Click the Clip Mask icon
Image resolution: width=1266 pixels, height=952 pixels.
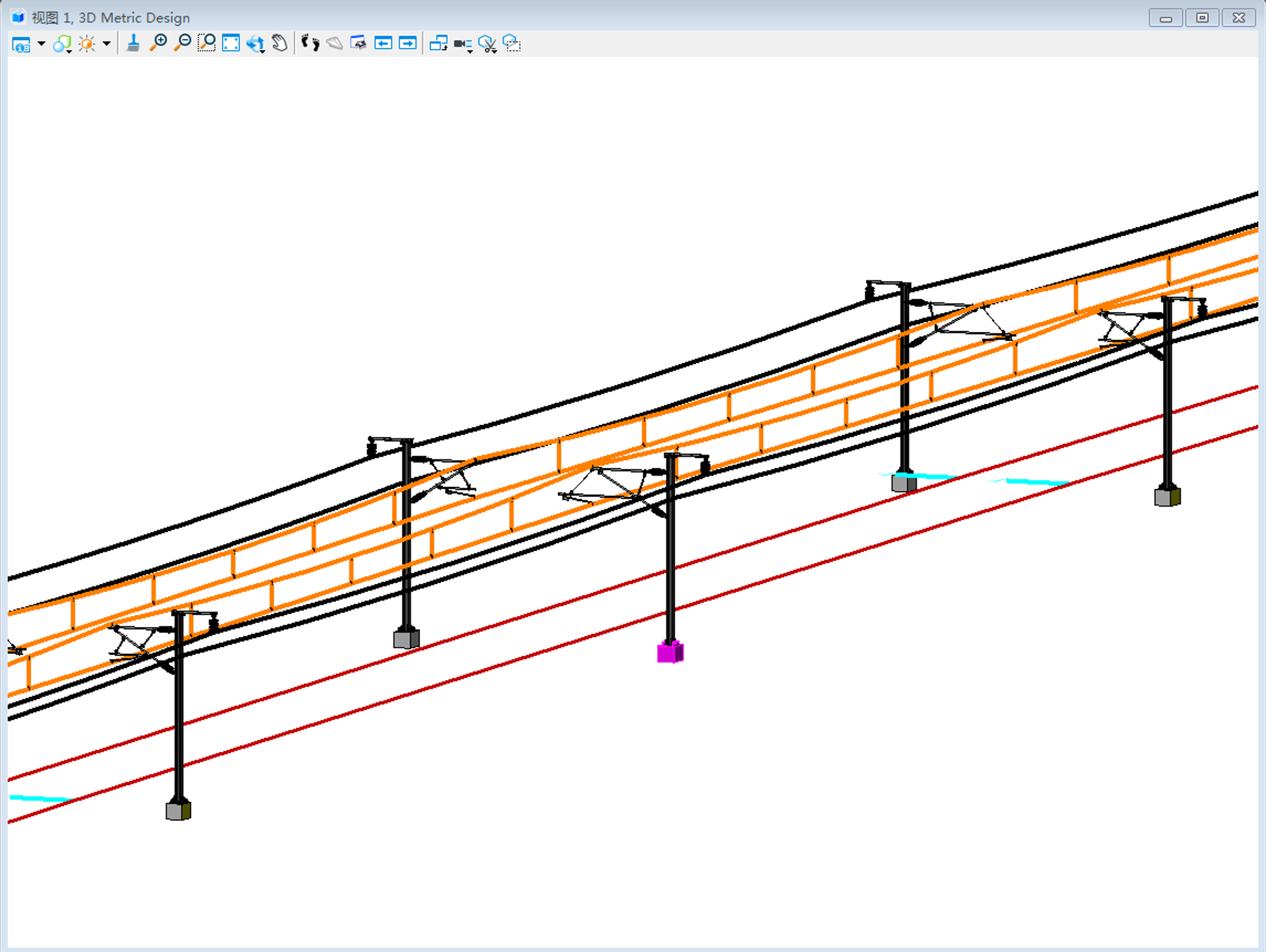tap(512, 44)
